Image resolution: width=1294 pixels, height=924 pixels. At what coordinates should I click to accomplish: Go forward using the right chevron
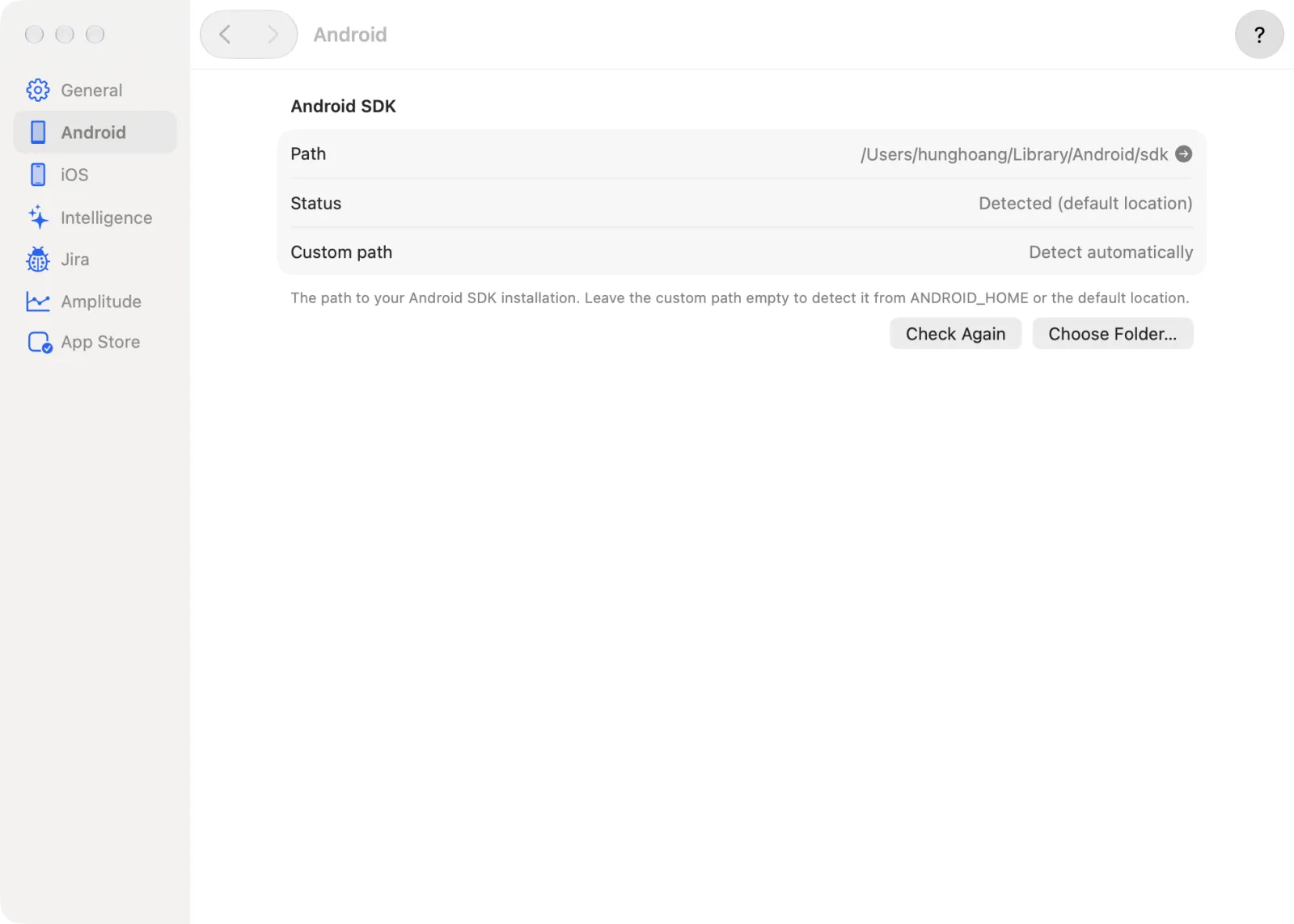(273, 34)
